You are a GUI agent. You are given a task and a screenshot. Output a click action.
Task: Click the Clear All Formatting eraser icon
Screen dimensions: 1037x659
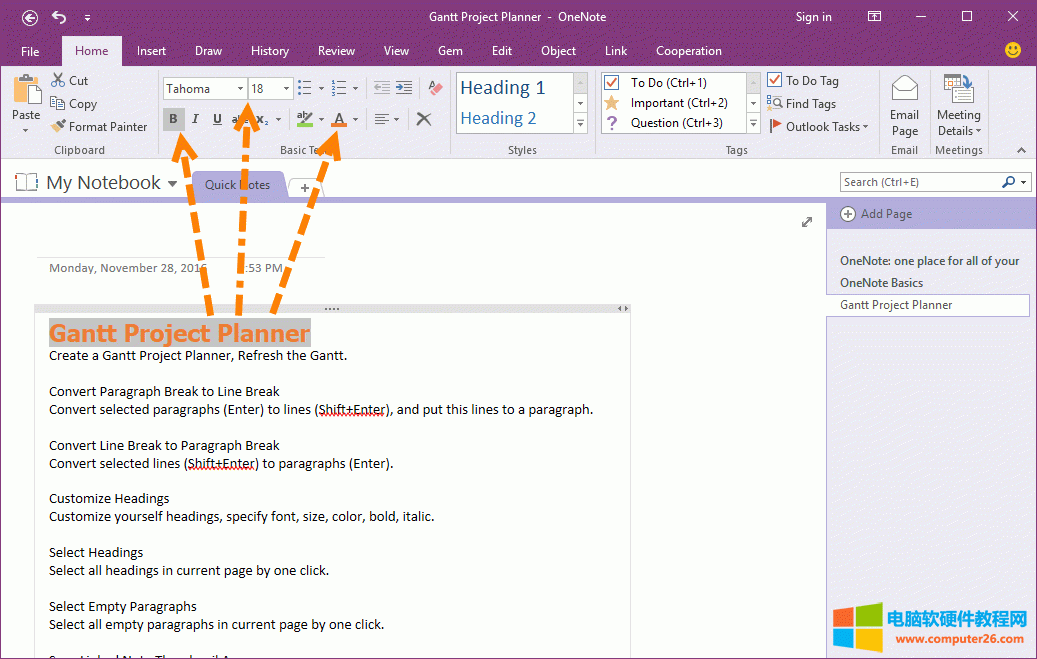[x=435, y=88]
